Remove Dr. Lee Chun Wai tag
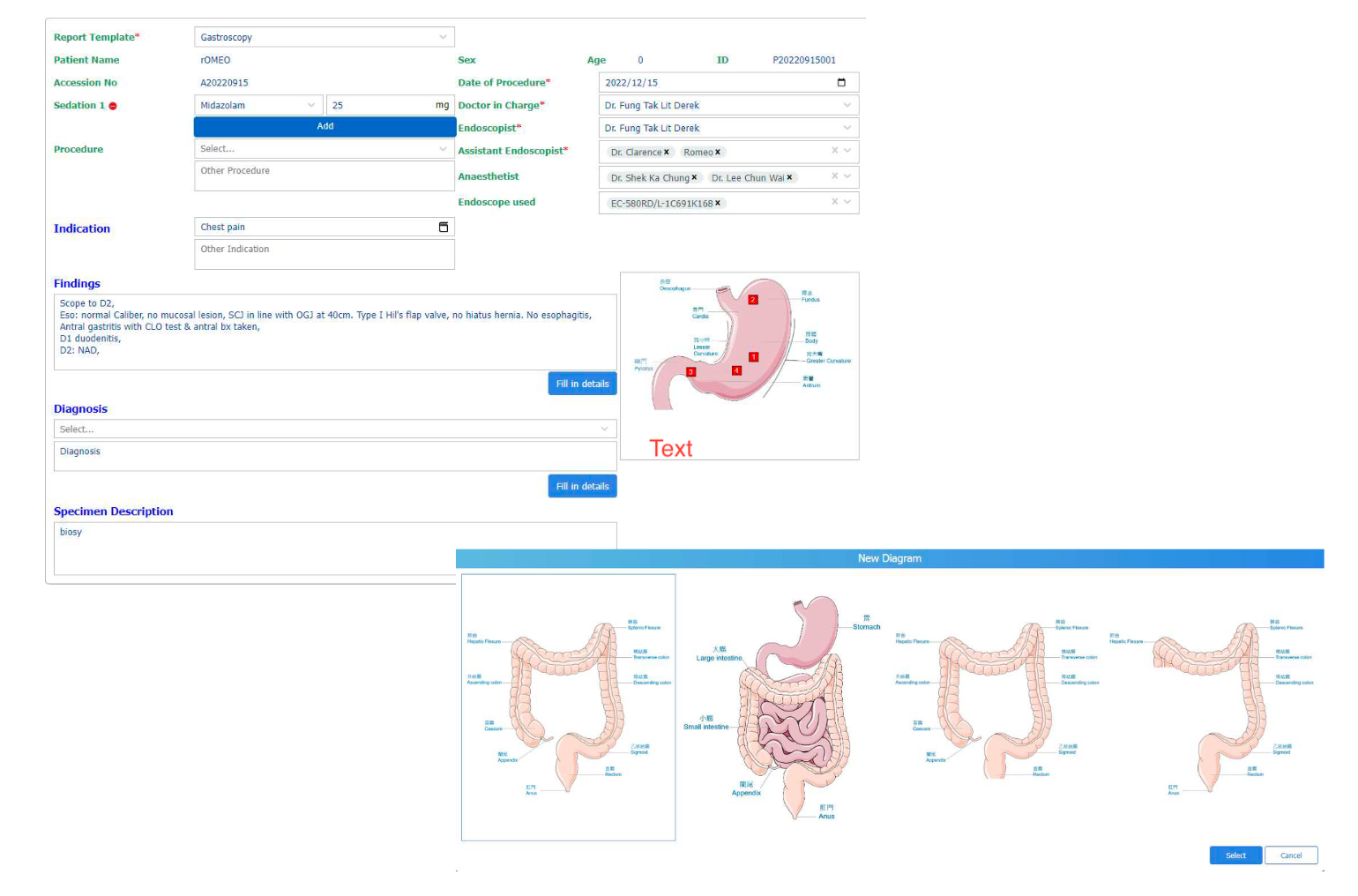The width and height of the screenshot is (1358, 896). pyautogui.click(x=789, y=178)
